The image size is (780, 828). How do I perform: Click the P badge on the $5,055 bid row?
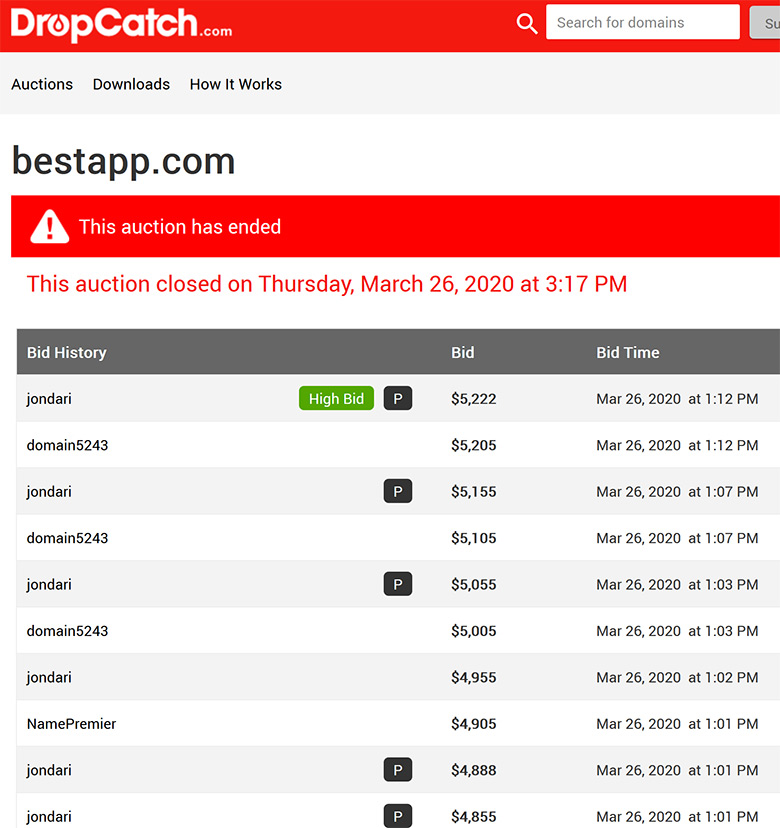click(398, 584)
